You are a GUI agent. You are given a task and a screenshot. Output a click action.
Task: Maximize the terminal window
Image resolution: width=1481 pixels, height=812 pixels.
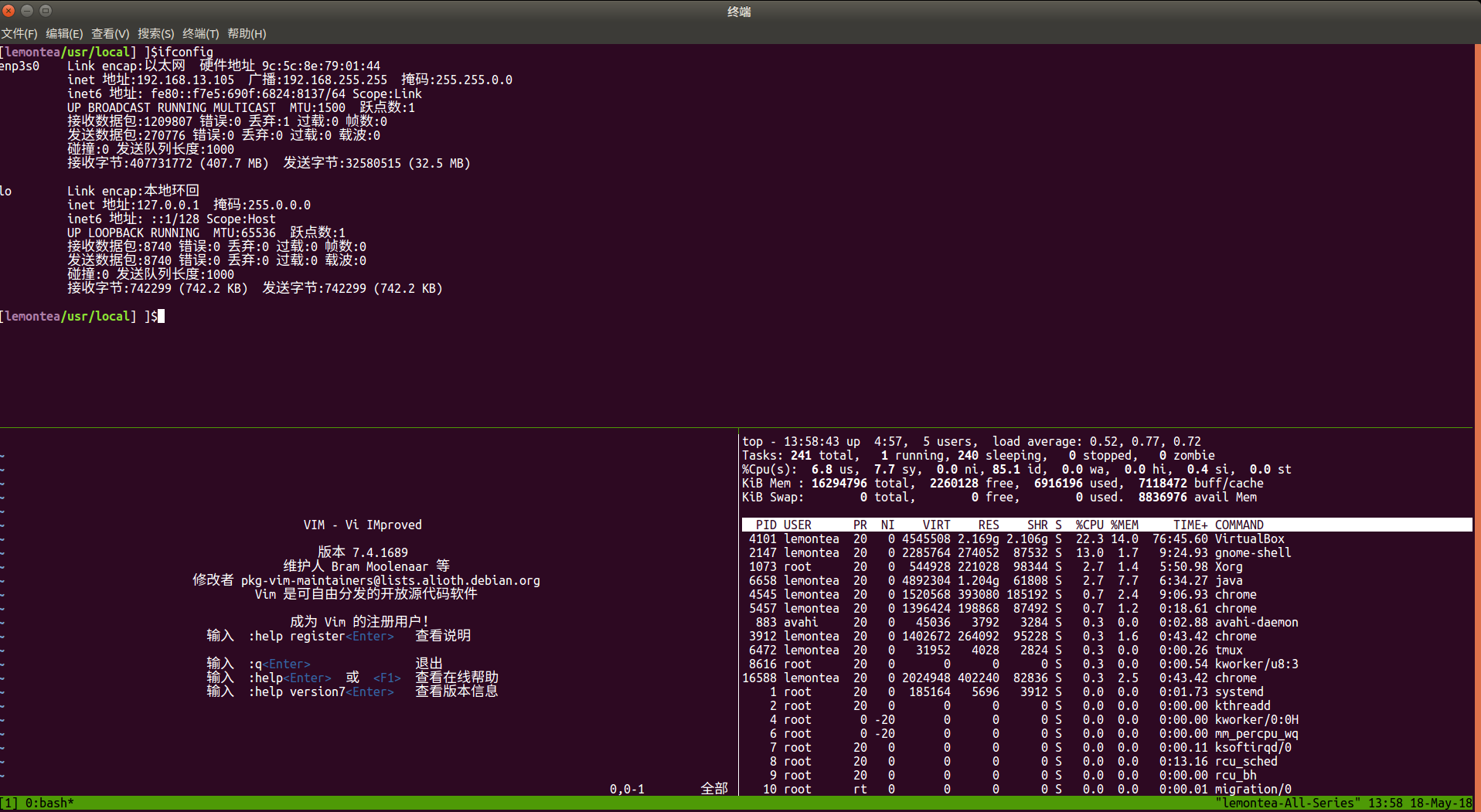[x=46, y=11]
